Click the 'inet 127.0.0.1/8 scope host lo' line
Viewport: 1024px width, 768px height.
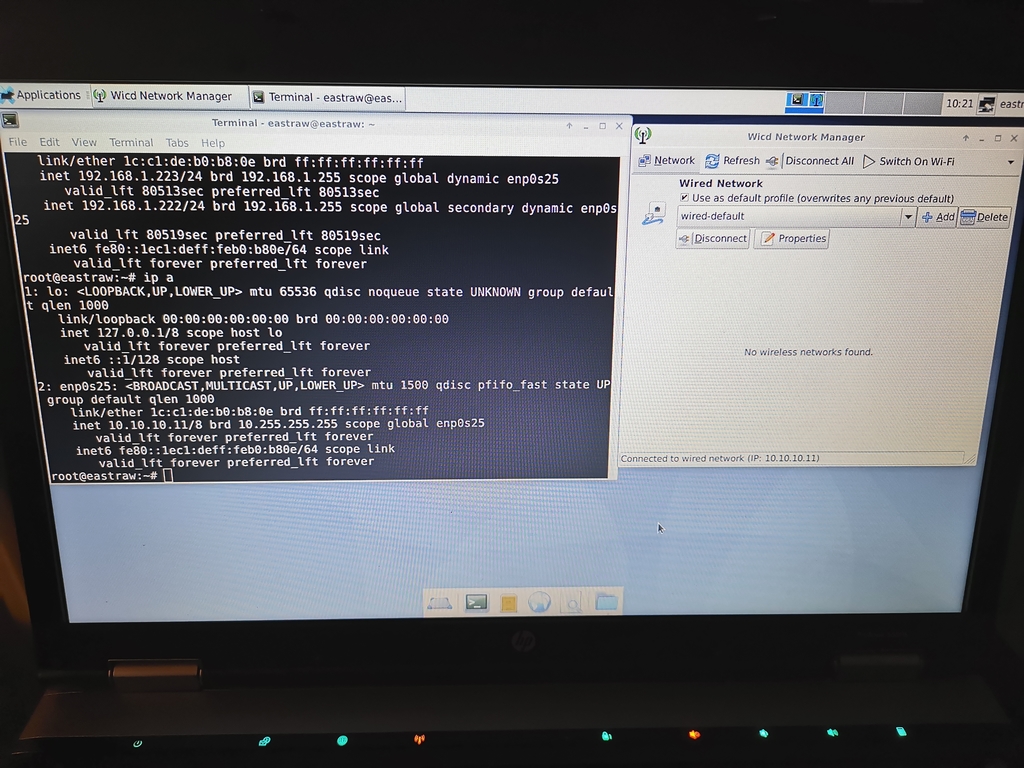pos(171,332)
